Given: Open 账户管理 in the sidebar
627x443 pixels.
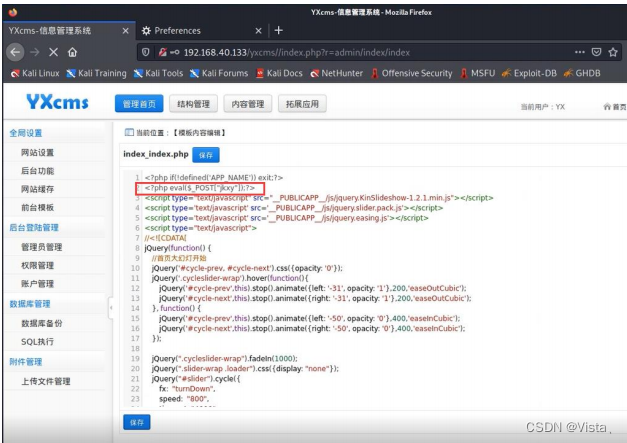Looking at the screenshot, I should coord(37,284).
